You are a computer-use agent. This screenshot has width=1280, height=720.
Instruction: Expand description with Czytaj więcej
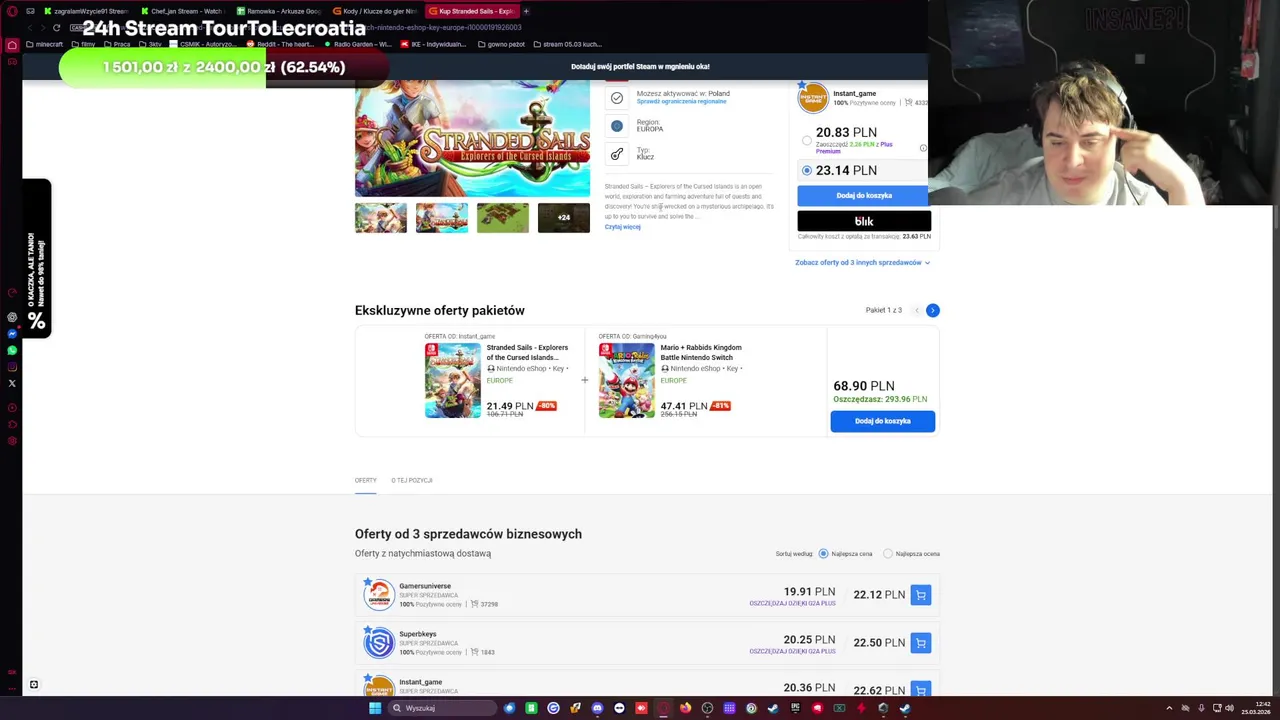coord(622,227)
